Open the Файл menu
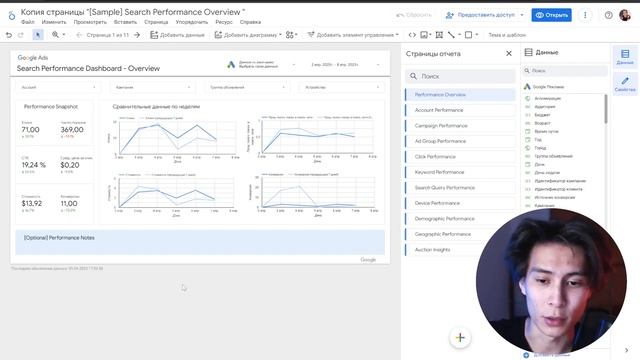Viewport: 640px width, 360px height. (x=28, y=22)
